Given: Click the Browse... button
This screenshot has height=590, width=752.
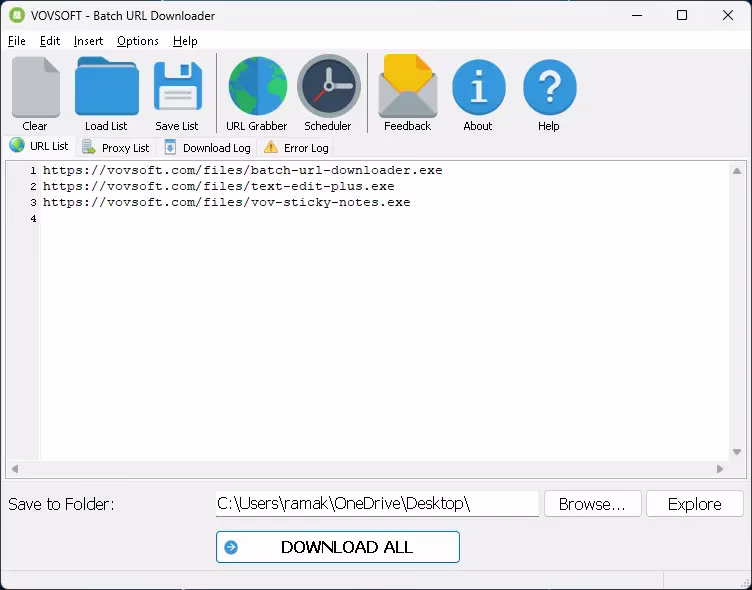Looking at the screenshot, I should click(592, 504).
